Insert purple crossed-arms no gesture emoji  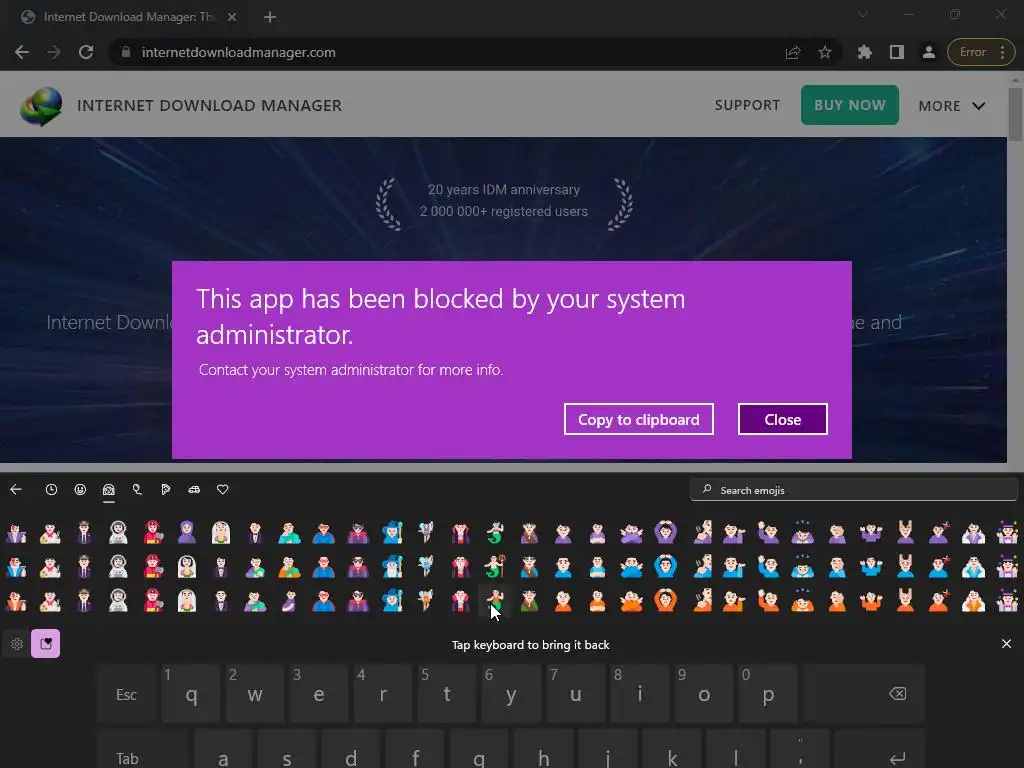pos(632,532)
